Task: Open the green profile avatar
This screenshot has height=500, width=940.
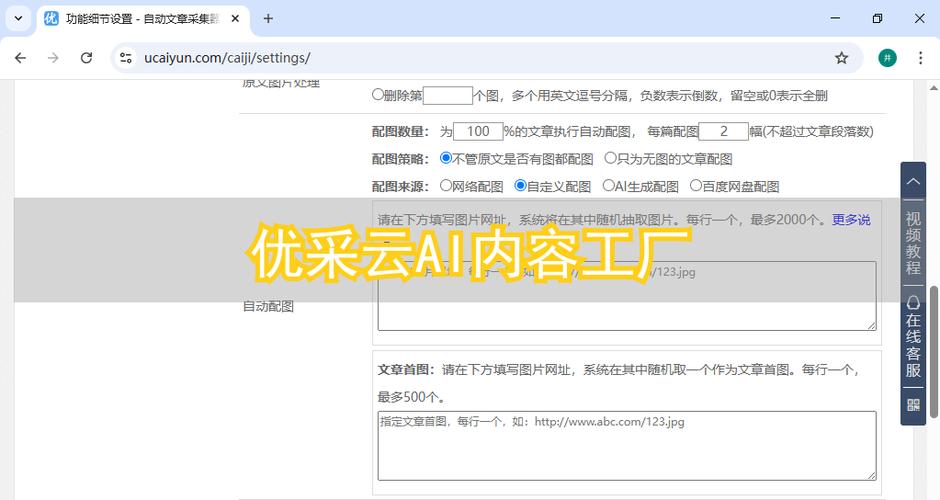Action: [887, 58]
